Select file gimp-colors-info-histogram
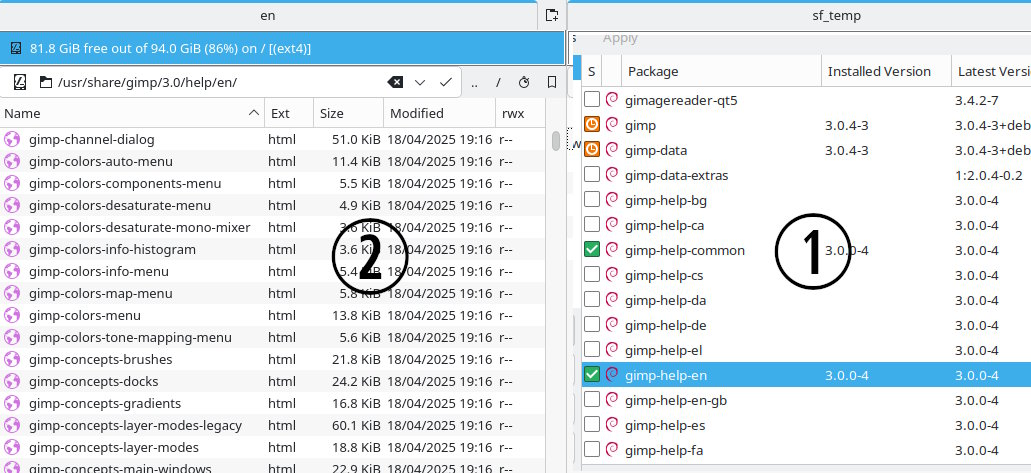 click(112, 249)
